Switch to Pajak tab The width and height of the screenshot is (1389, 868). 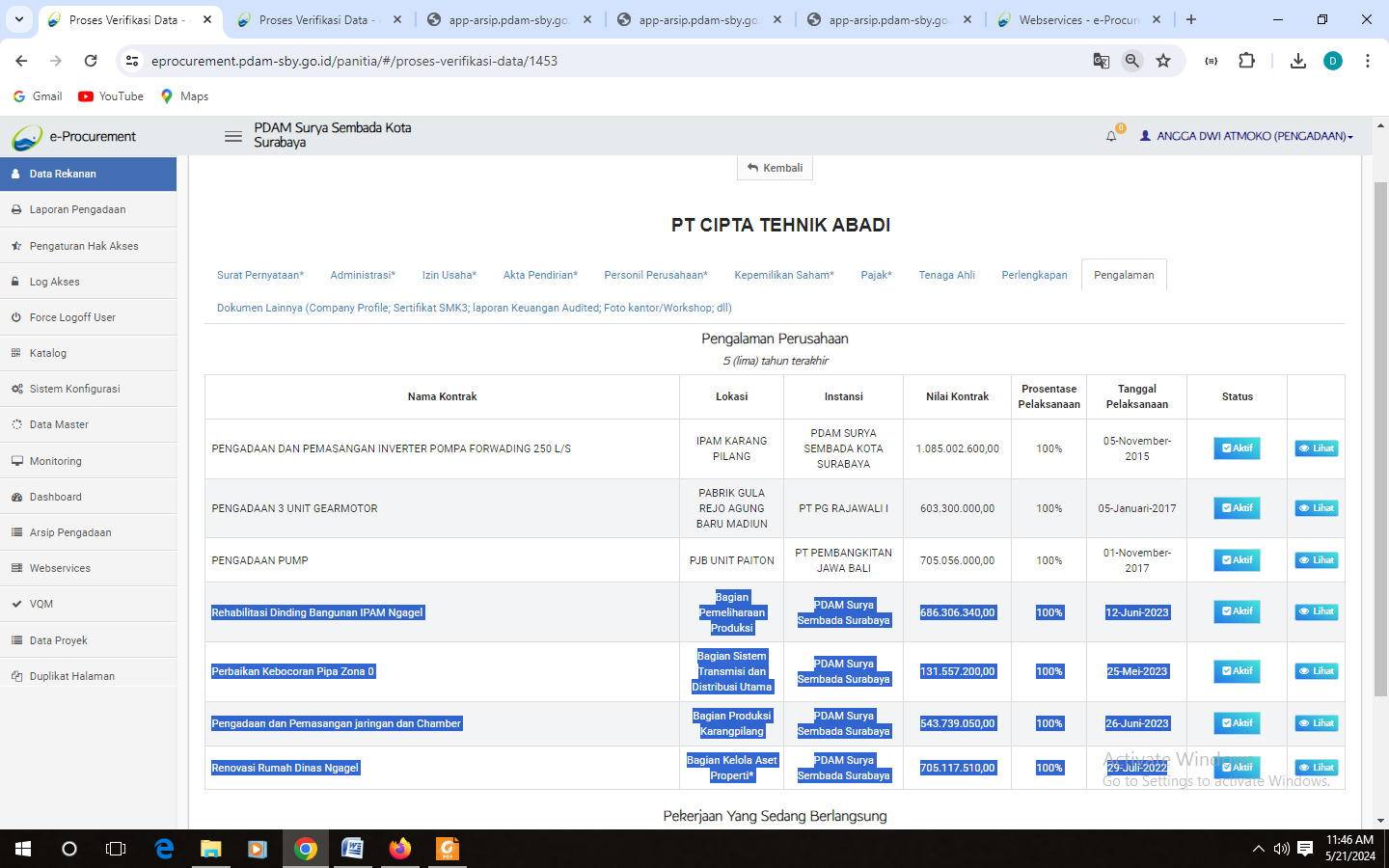tap(877, 275)
